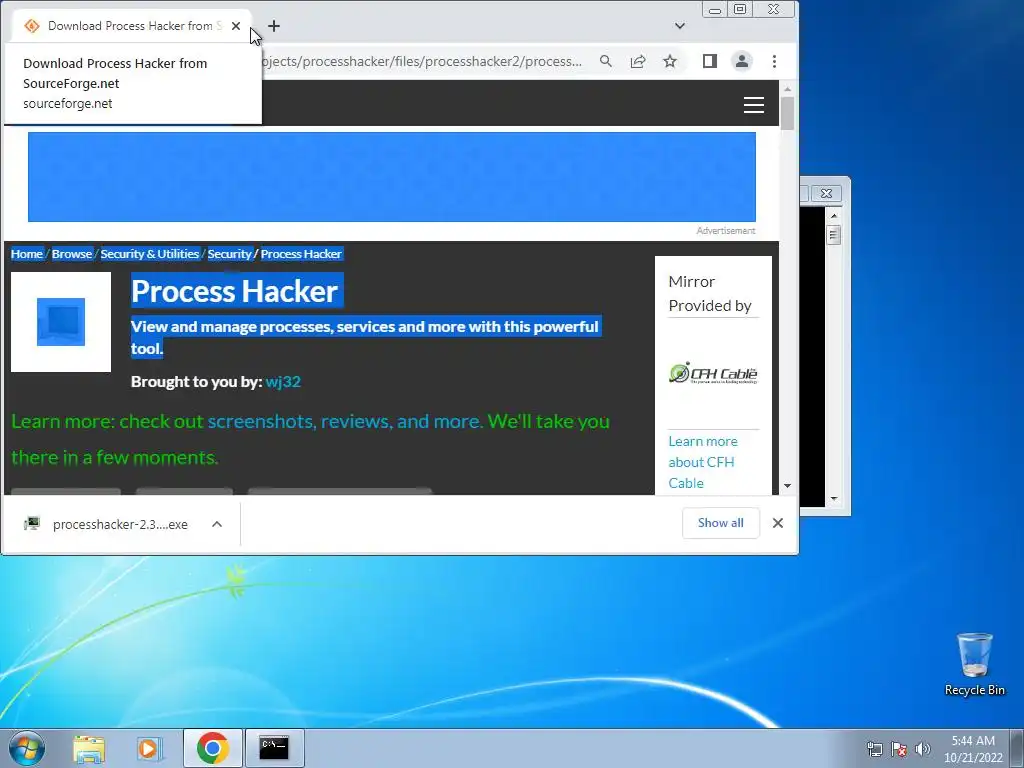Open a new Chrome tab

pyautogui.click(x=274, y=26)
